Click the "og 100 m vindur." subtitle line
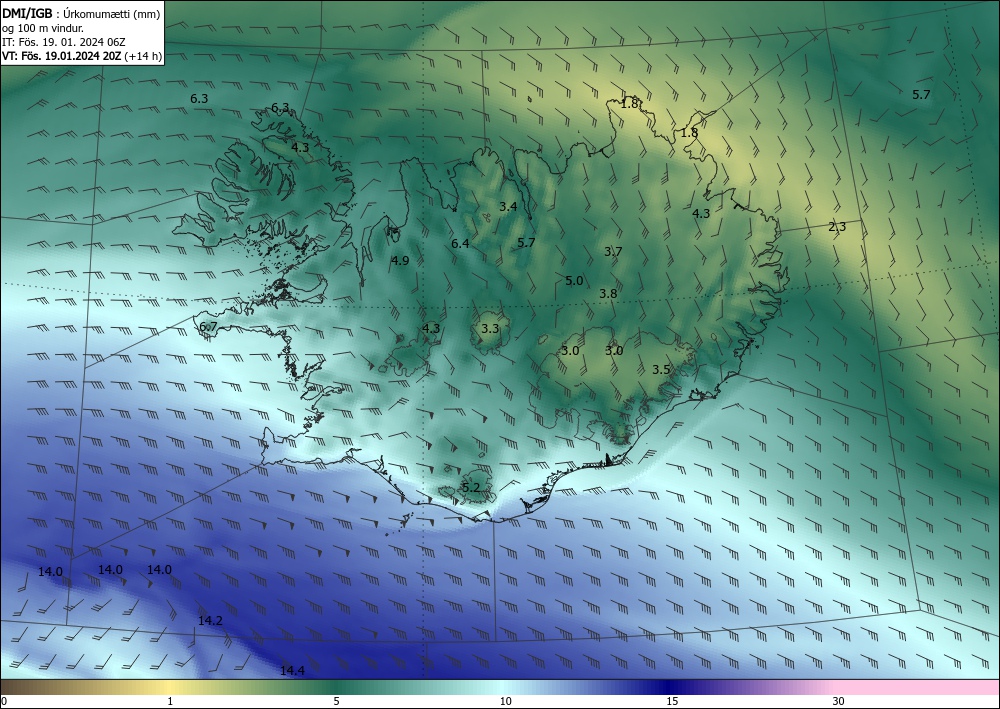 tap(43, 28)
